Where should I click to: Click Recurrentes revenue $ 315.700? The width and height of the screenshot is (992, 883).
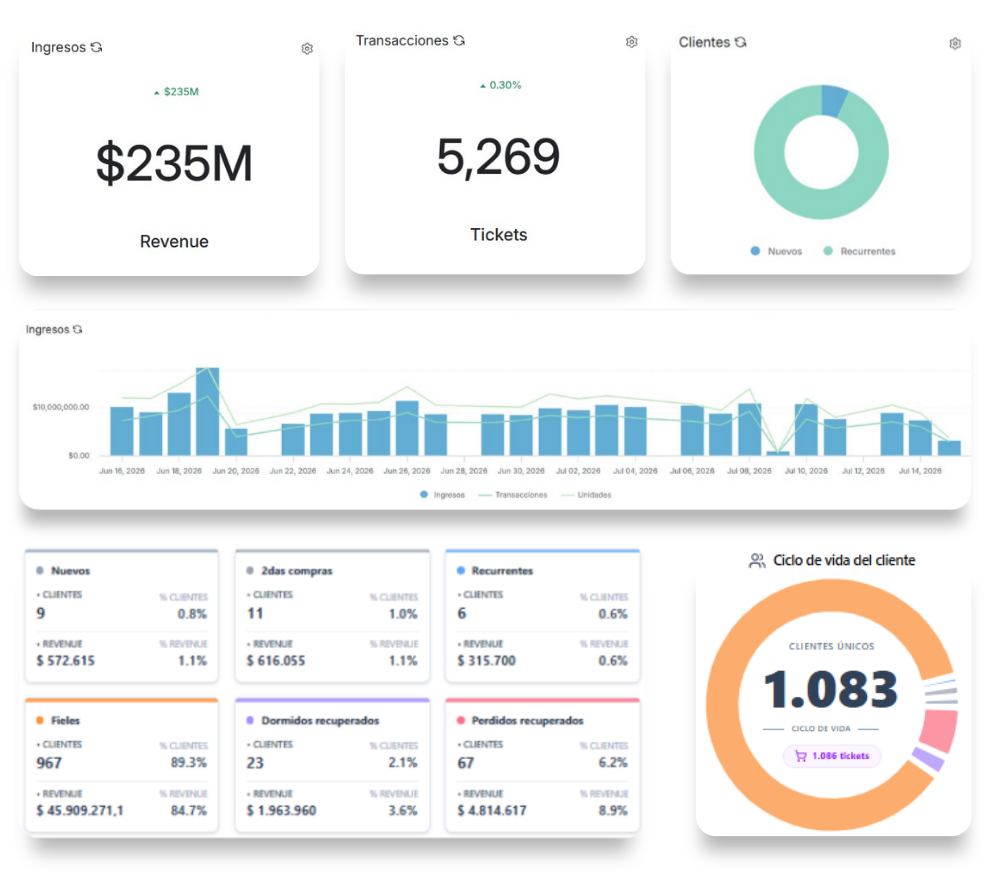487,660
